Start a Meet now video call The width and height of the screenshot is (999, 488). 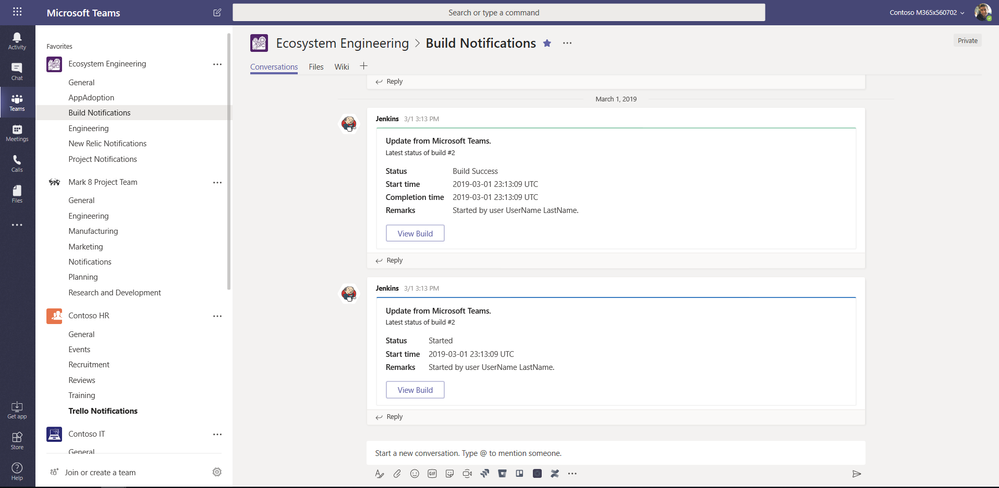pos(467,473)
